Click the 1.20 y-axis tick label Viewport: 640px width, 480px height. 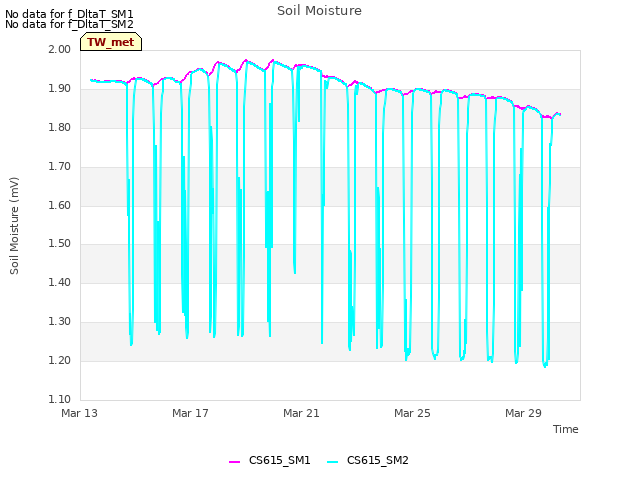pyautogui.click(x=60, y=360)
